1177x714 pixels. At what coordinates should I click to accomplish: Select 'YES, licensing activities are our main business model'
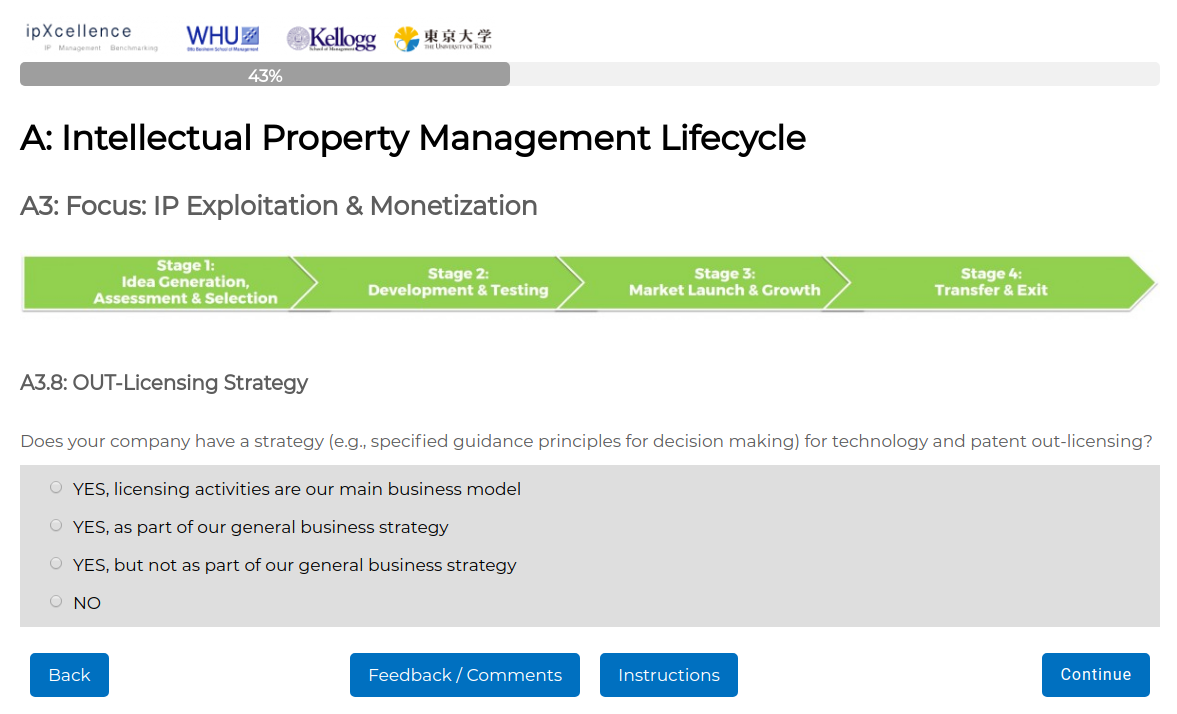(56, 488)
